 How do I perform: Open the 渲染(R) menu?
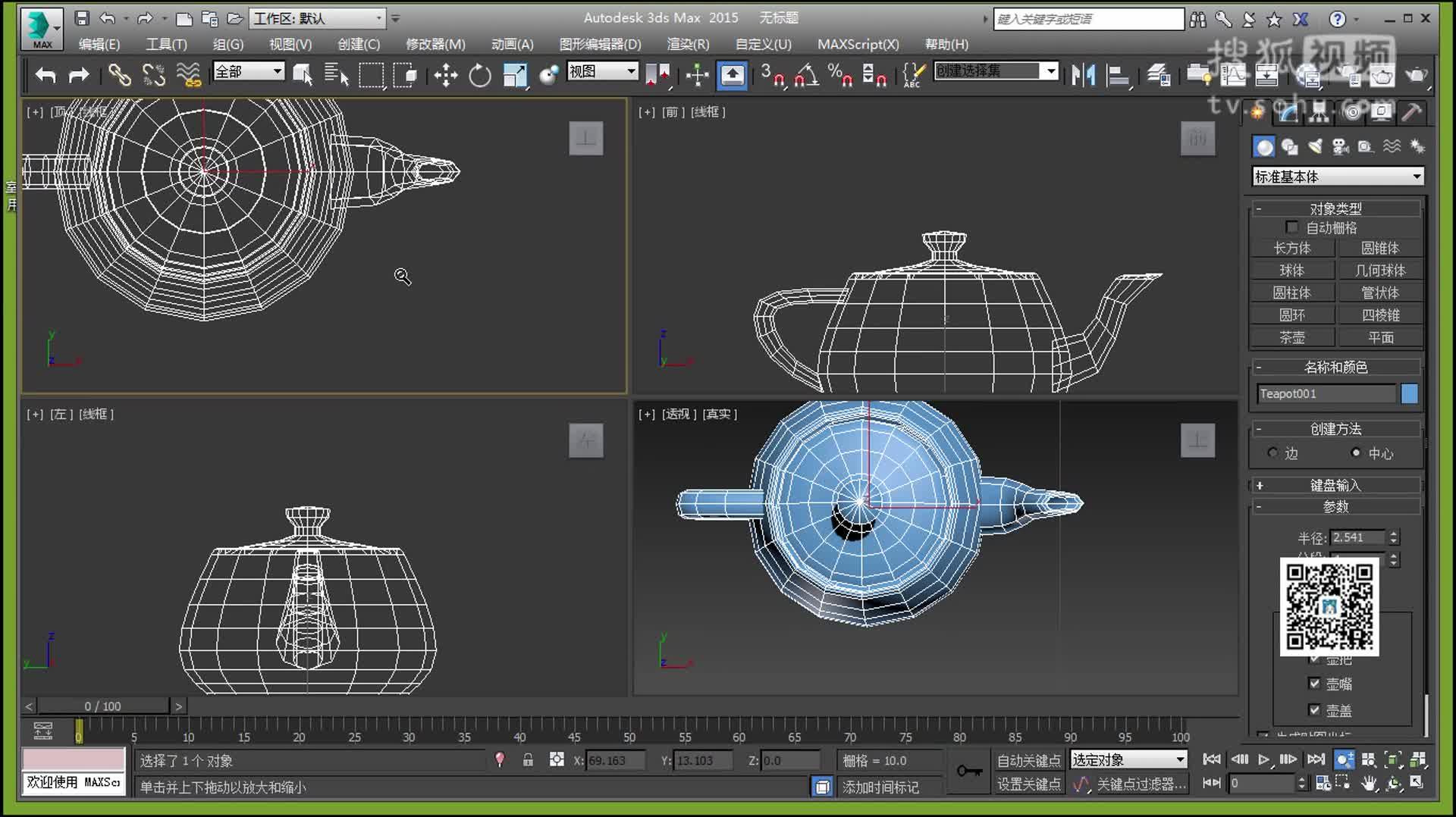(686, 44)
